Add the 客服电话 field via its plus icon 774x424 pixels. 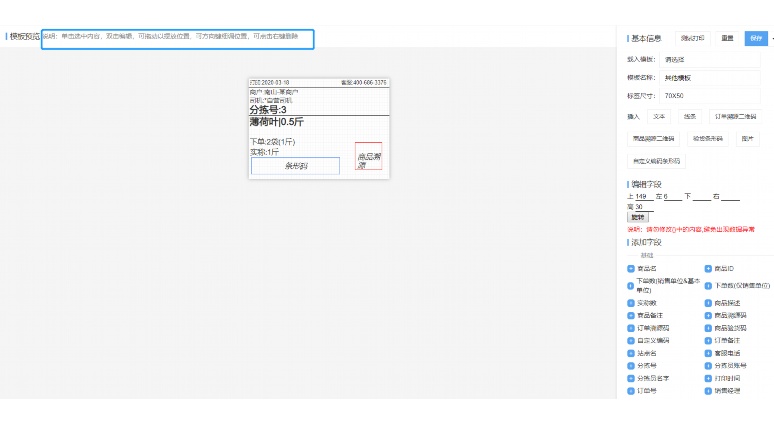point(708,353)
